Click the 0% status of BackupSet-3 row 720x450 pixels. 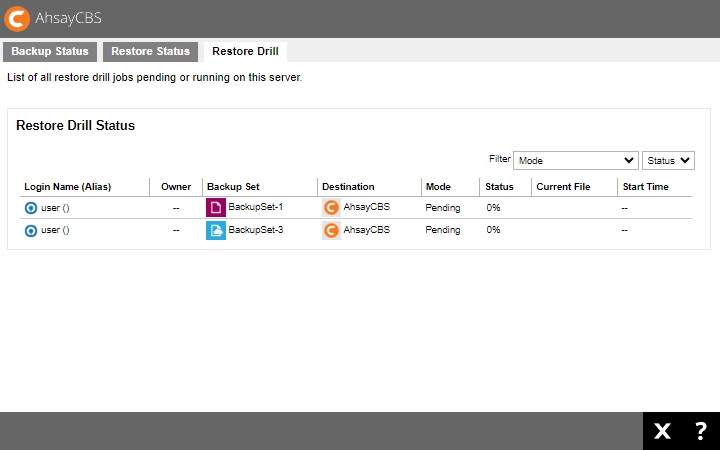coord(493,230)
